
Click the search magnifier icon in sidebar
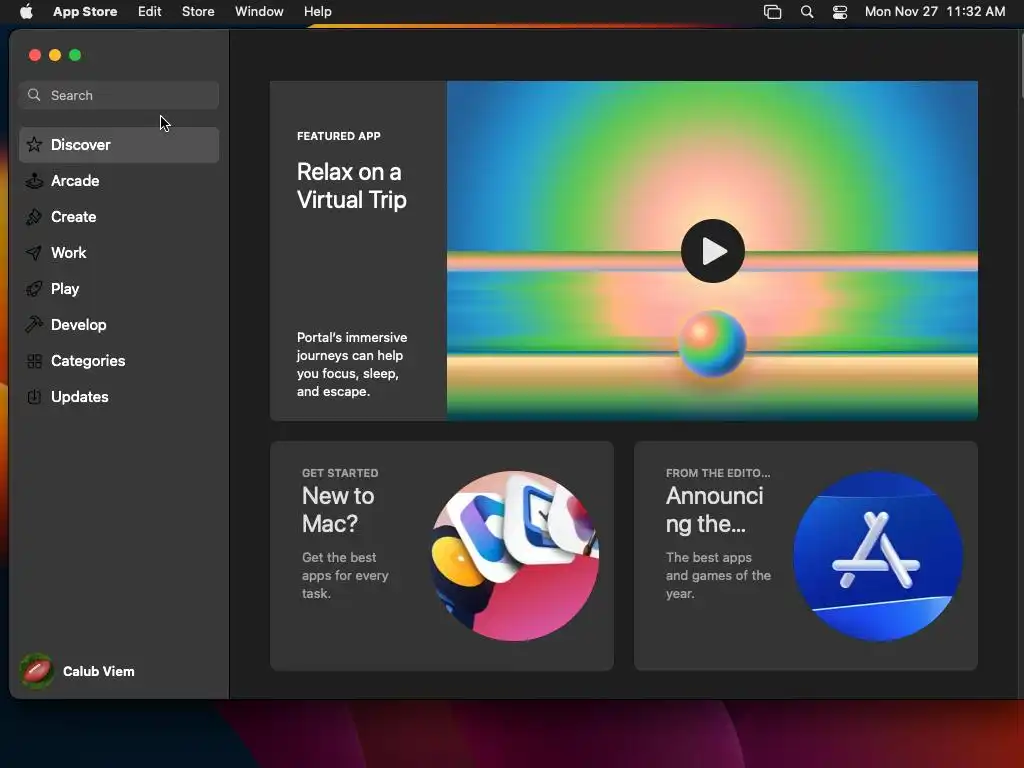34,95
